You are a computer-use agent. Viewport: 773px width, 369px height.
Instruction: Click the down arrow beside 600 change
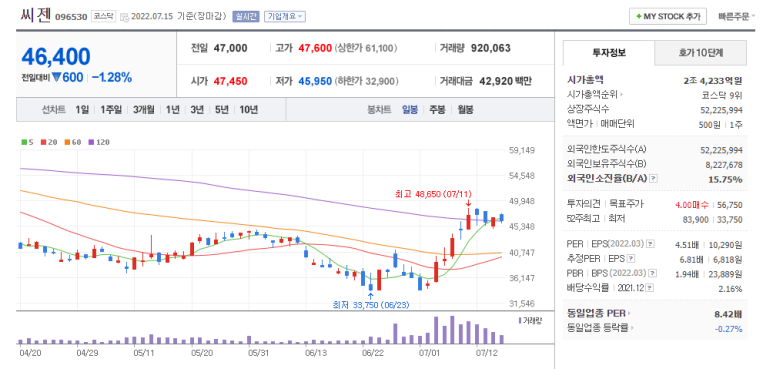pyautogui.click(x=56, y=78)
